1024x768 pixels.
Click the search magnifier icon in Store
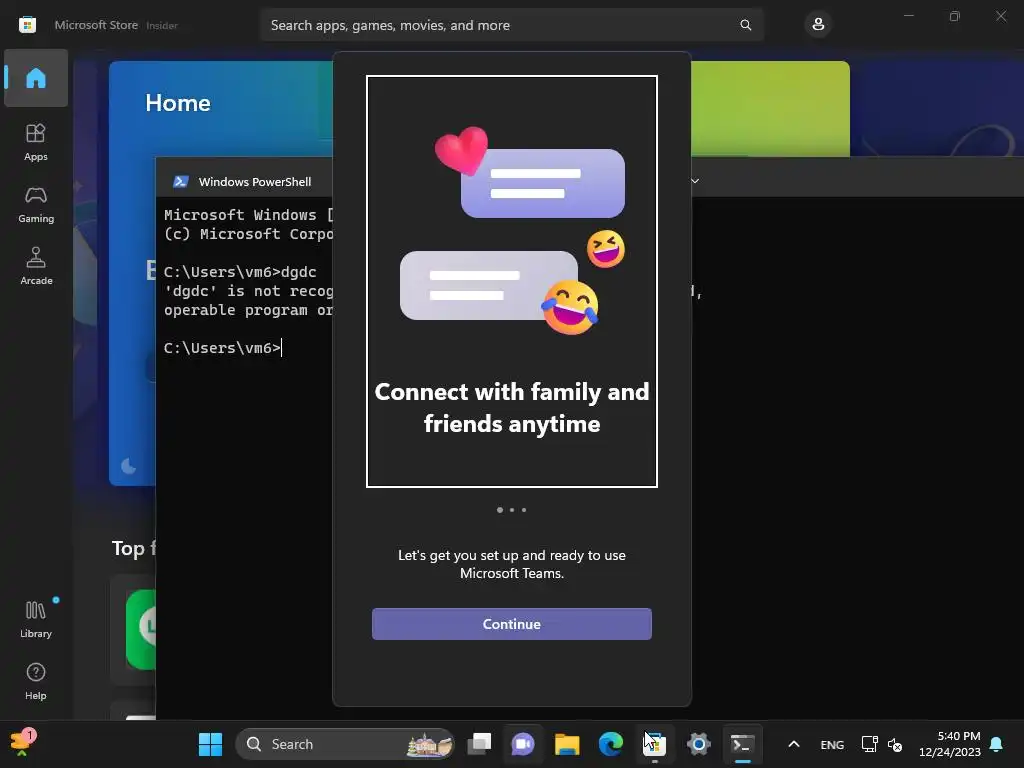pos(746,25)
